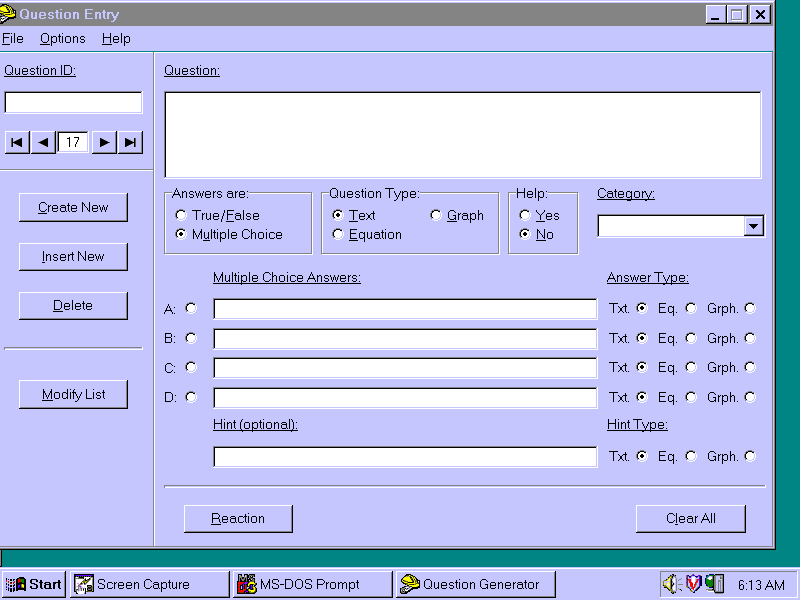Open the Windows Start menu

(34, 584)
